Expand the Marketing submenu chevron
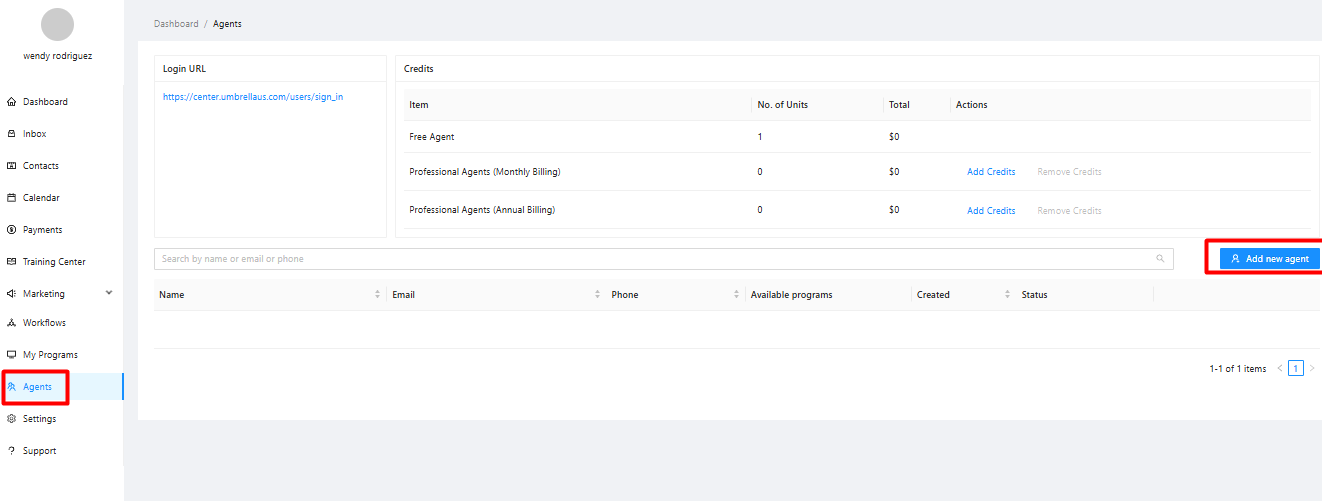1322x501 pixels. (109, 293)
